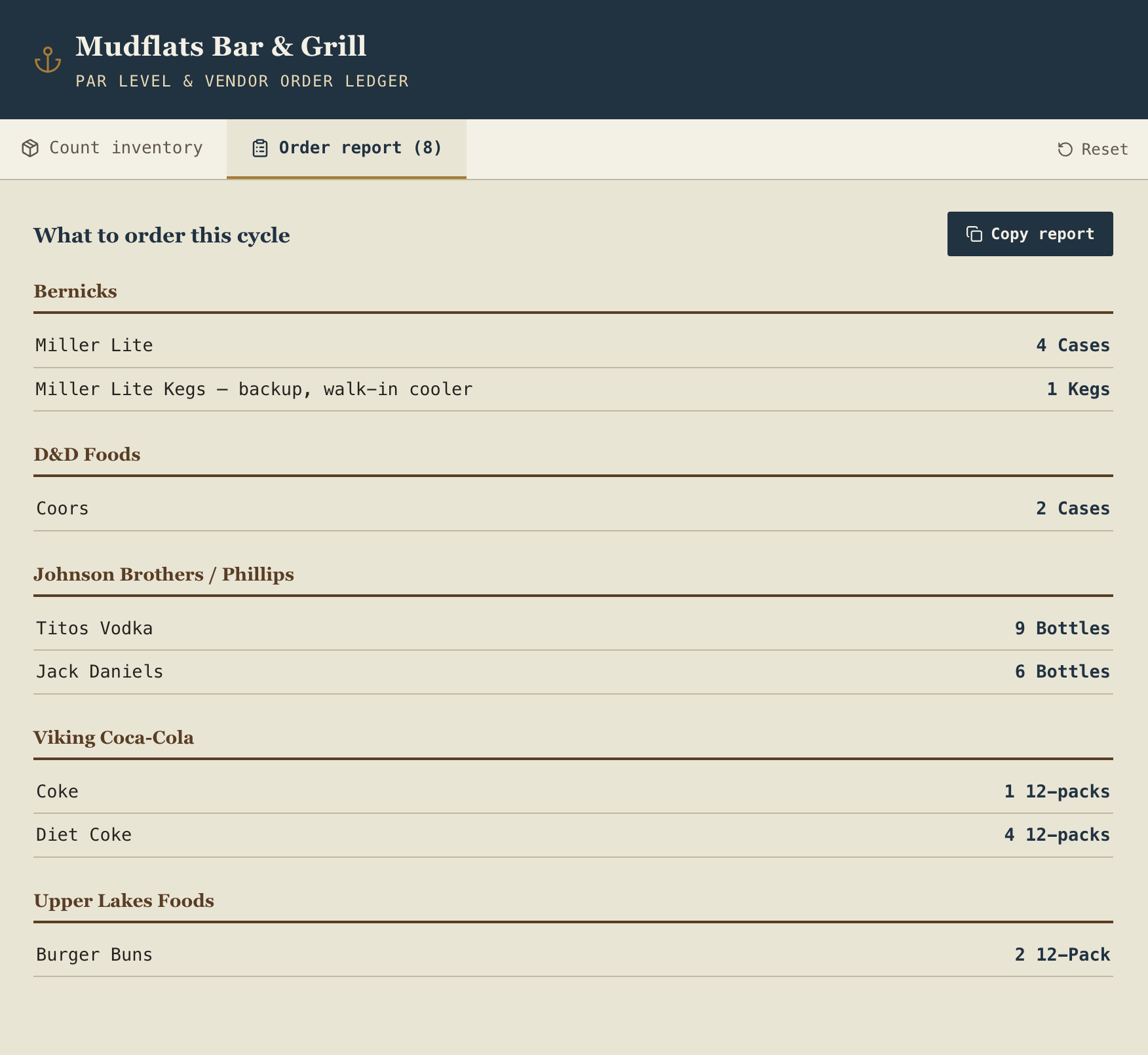Screen dimensions: 1148x1055
Task: Click the 4 Cases quantity for Miller Lite
Action: pyautogui.click(x=1073, y=345)
